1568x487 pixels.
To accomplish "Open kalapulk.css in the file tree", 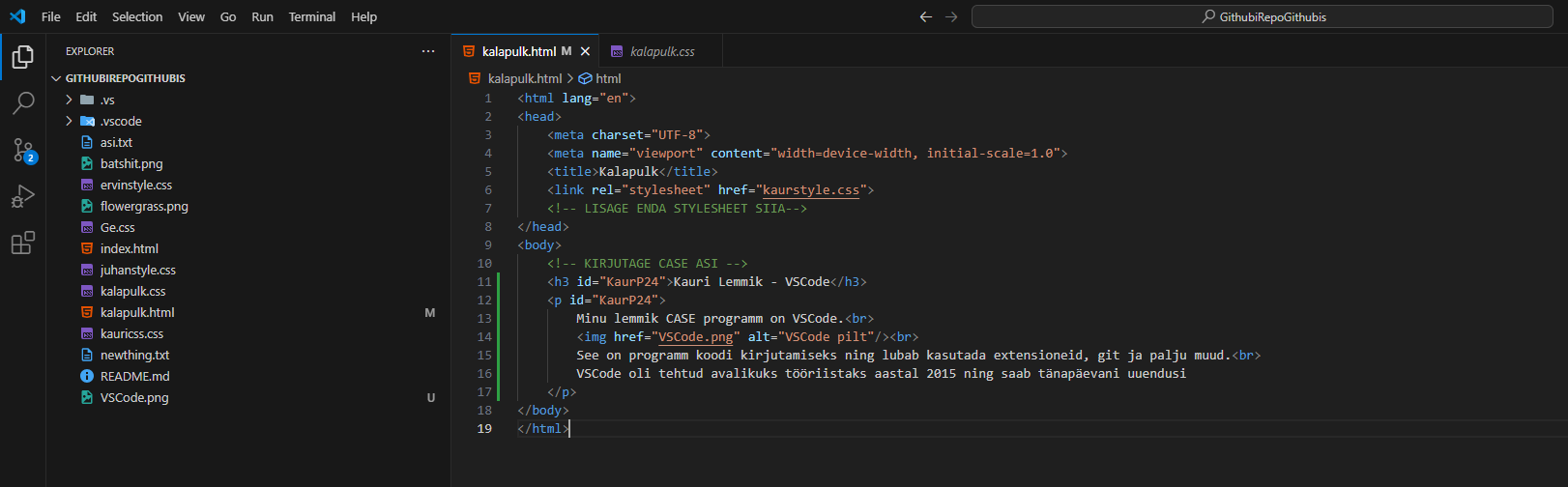I will [x=132, y=291].
